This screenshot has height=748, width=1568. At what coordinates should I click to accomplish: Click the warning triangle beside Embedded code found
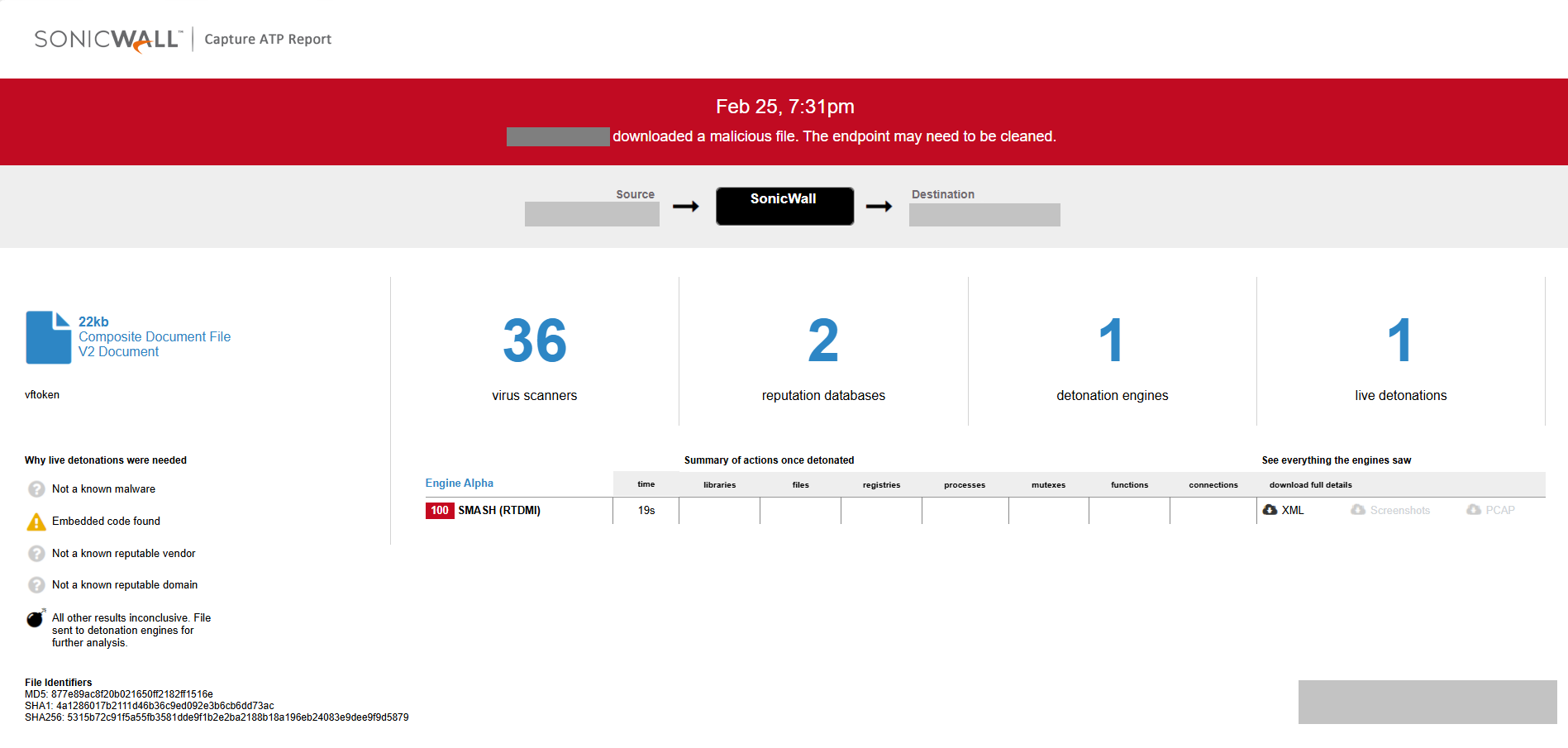36,522
